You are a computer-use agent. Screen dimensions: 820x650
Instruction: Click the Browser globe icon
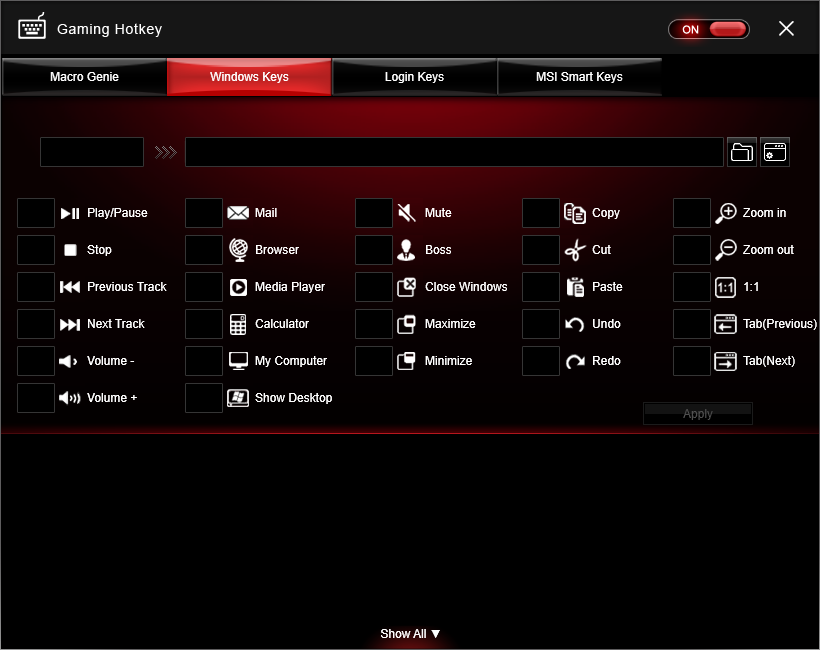238,250
